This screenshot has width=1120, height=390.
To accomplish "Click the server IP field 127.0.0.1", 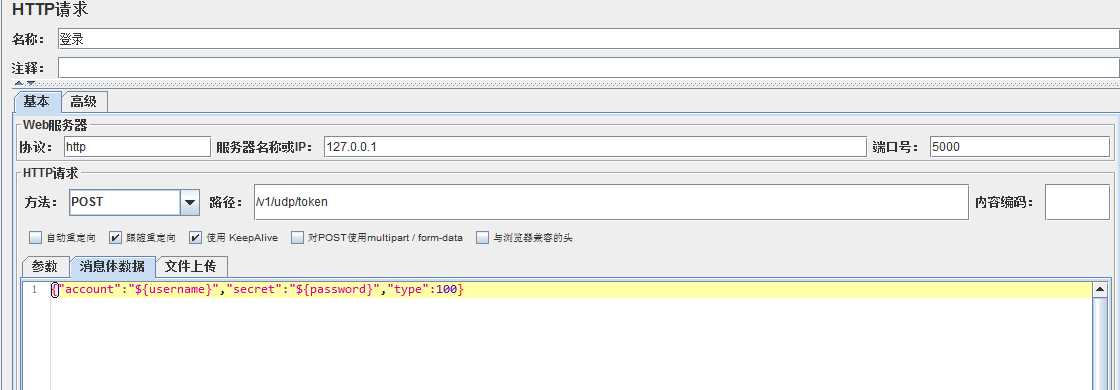I will click(594, 147).
